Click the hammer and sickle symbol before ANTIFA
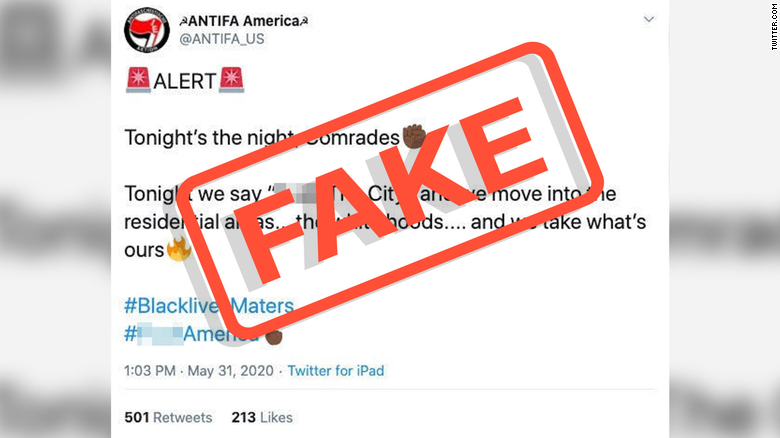This screenshot has width=780, height=438. point(184,21)
